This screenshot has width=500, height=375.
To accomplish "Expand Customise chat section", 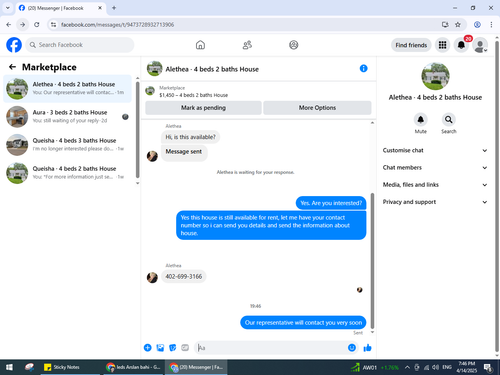I will [435, 150].
